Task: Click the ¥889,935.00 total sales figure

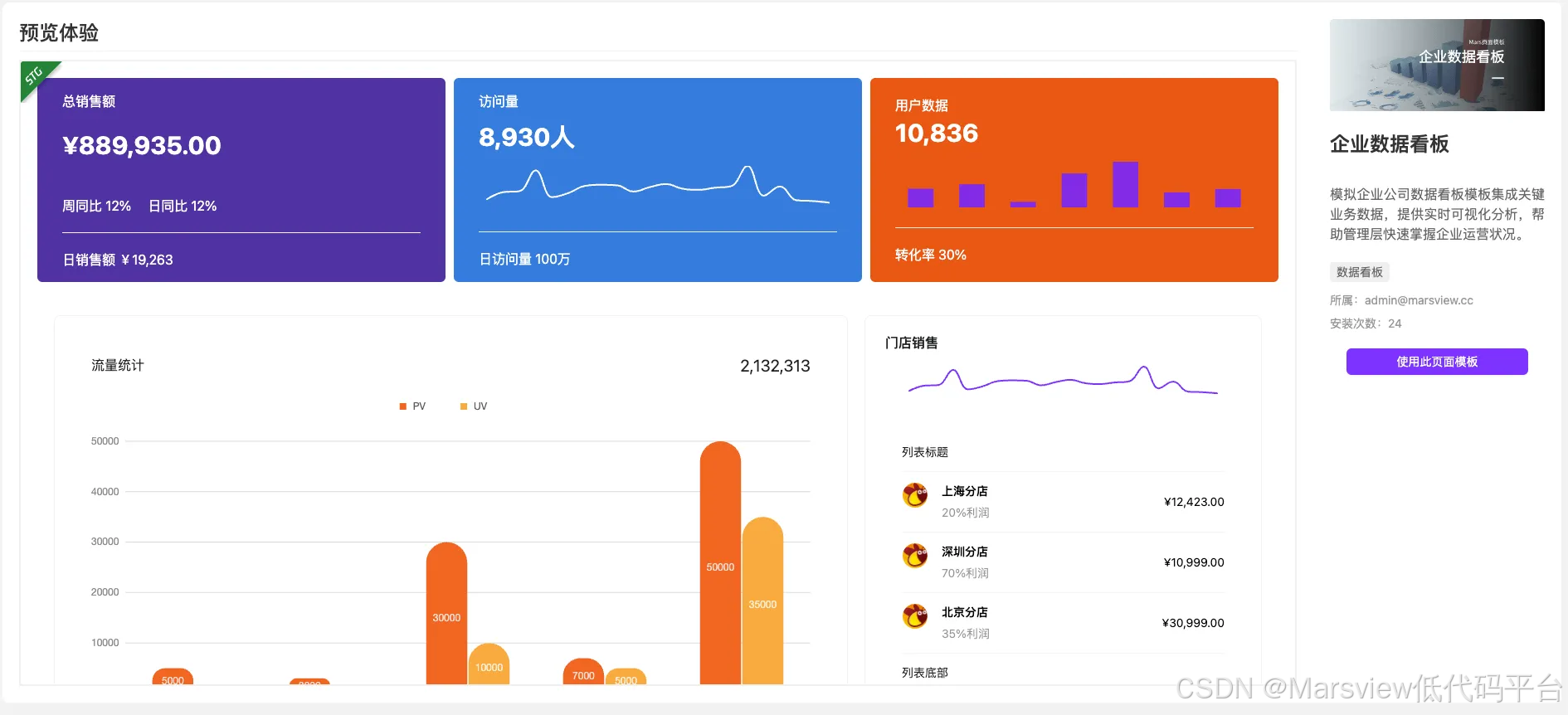Action: [142, 145]
